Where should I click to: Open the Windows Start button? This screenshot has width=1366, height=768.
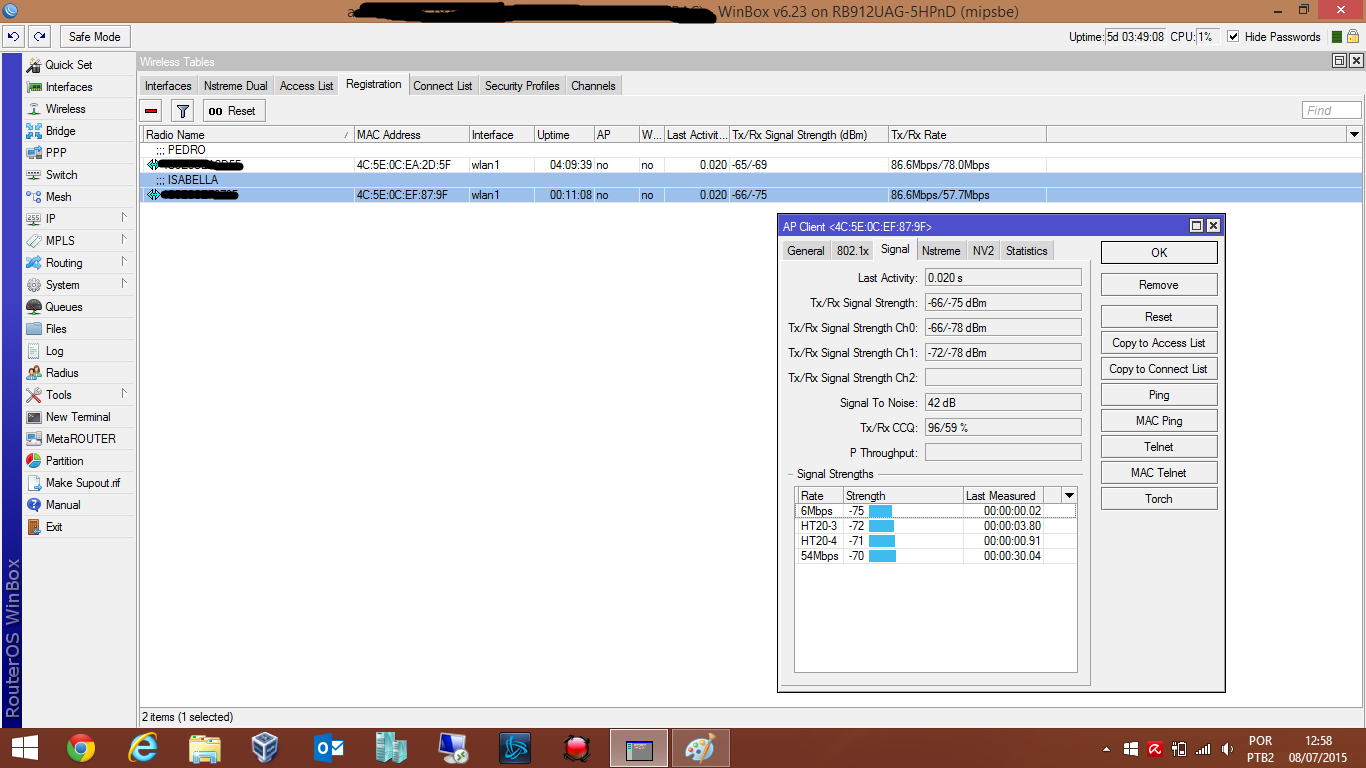(24, 747)
